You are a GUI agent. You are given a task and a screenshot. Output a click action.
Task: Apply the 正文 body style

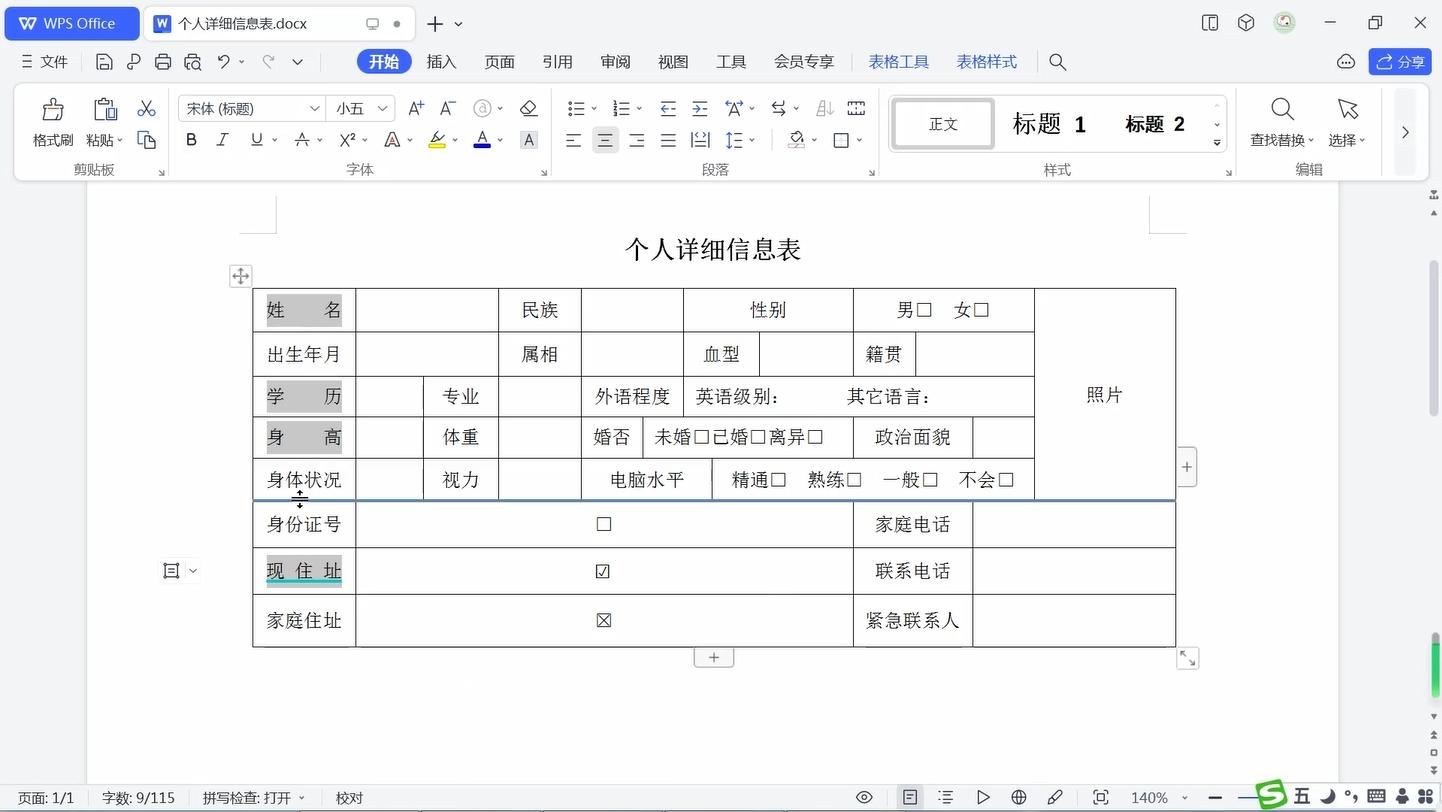(x=943, y=124)
